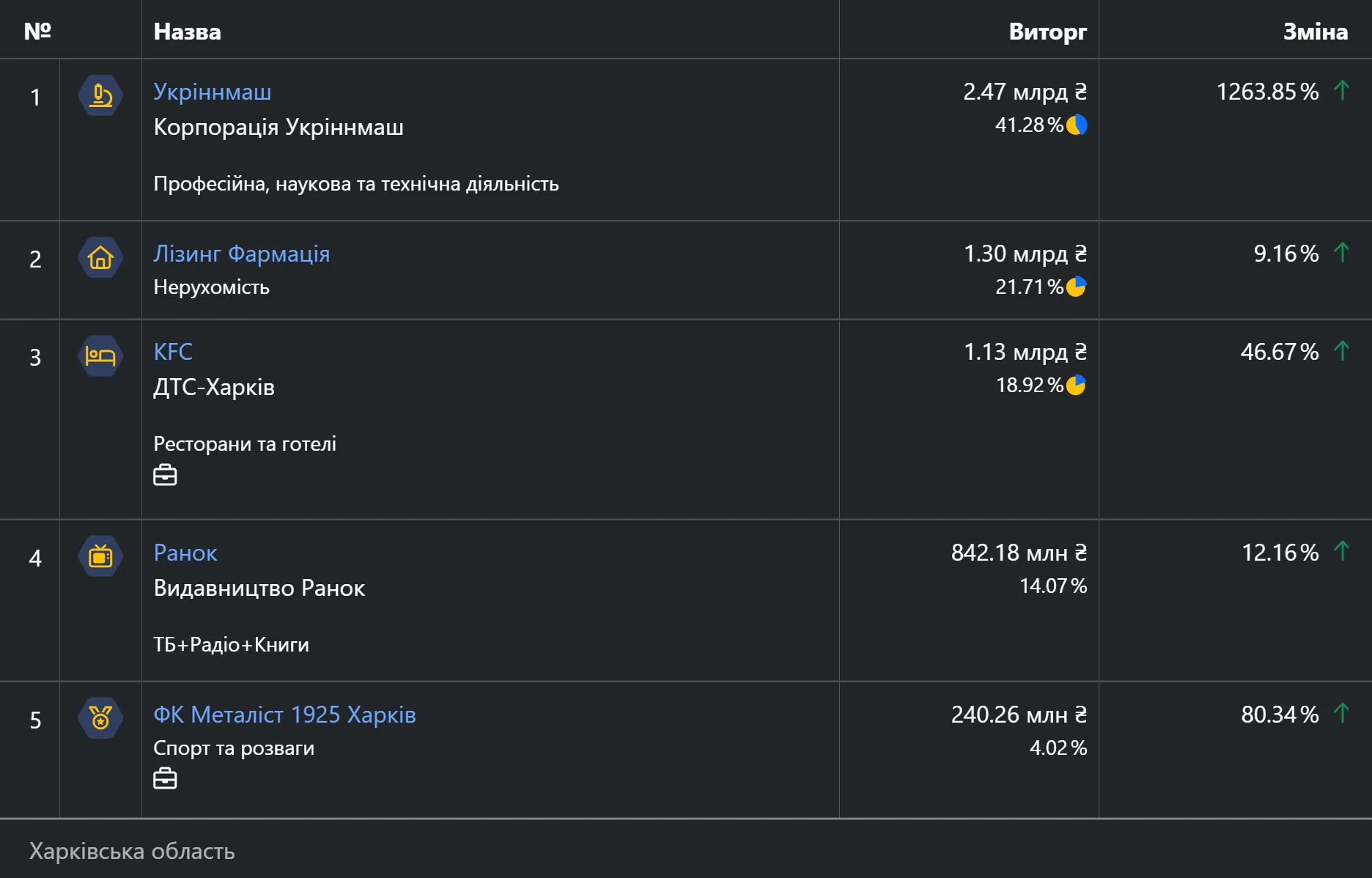The image size is (1372, 878).
Task: Click the bed icon beside KFC
Action: (100, 355)
